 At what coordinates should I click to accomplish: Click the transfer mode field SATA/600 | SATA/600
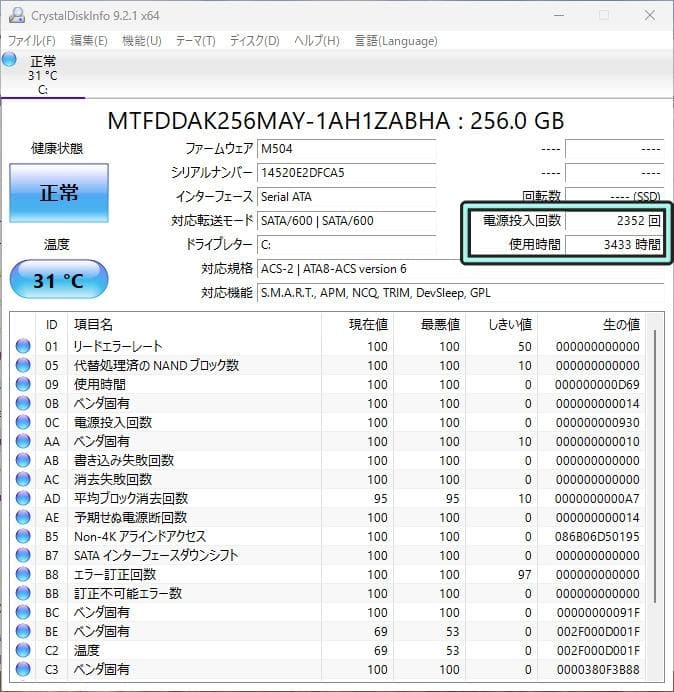point(346,221)
